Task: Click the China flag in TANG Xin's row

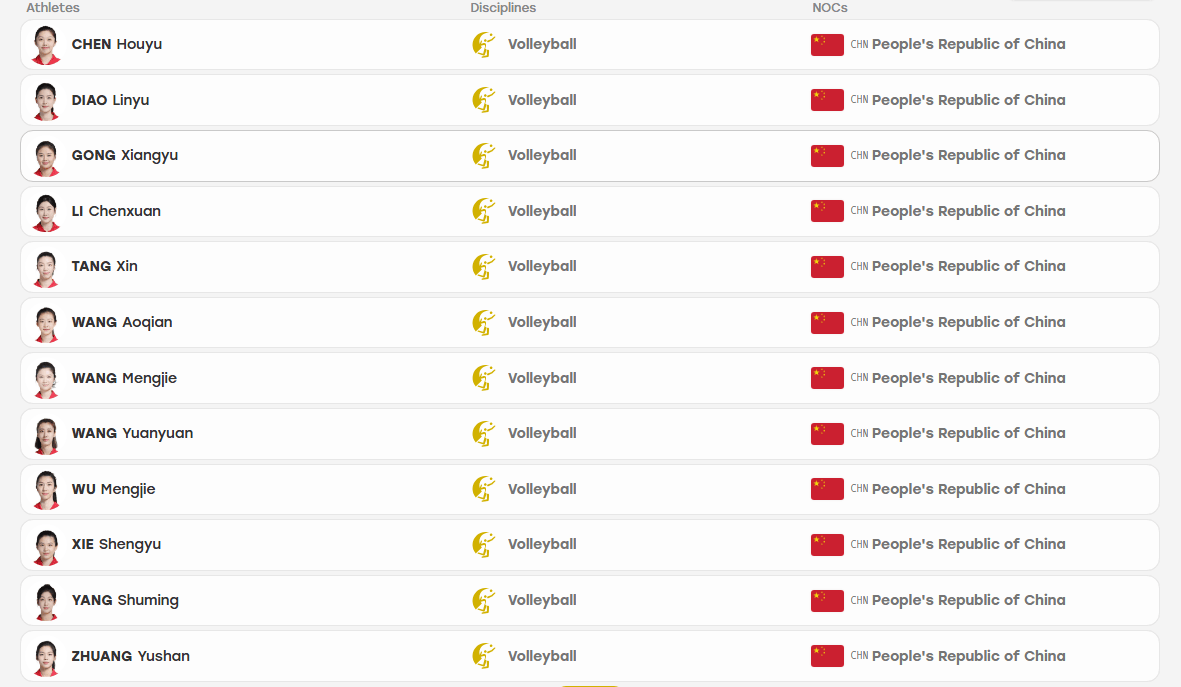Action: click(827, 267)
